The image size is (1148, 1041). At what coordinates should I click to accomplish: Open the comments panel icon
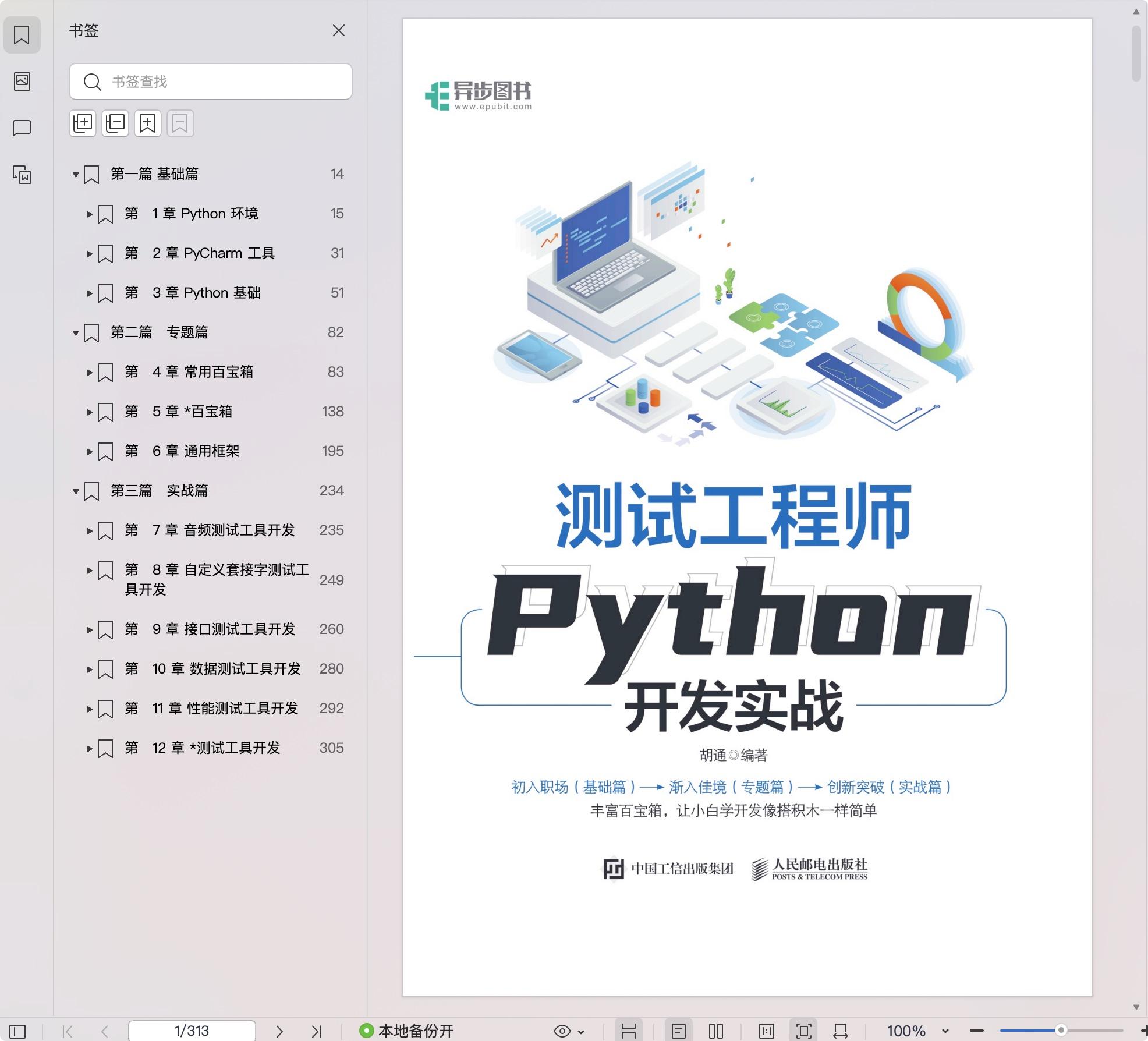tap(22, 128)
